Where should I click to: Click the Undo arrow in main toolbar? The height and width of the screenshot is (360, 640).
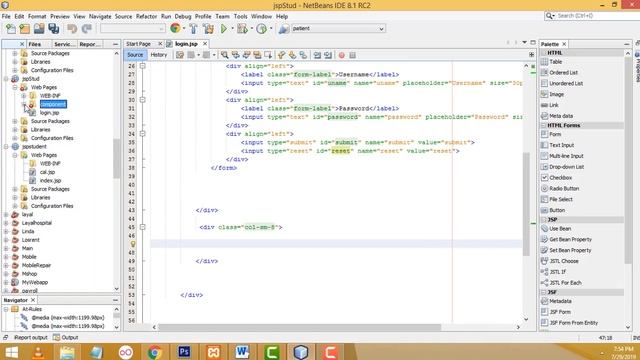point(72,29)
